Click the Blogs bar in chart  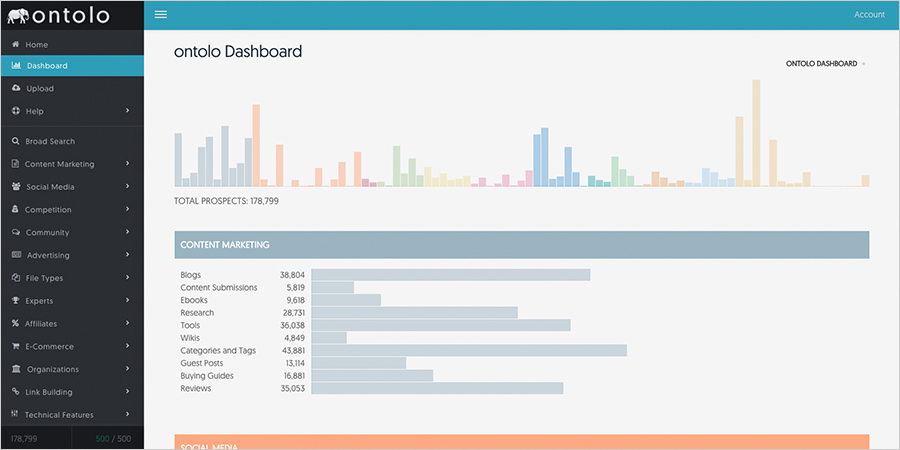(x=451, y=275)
